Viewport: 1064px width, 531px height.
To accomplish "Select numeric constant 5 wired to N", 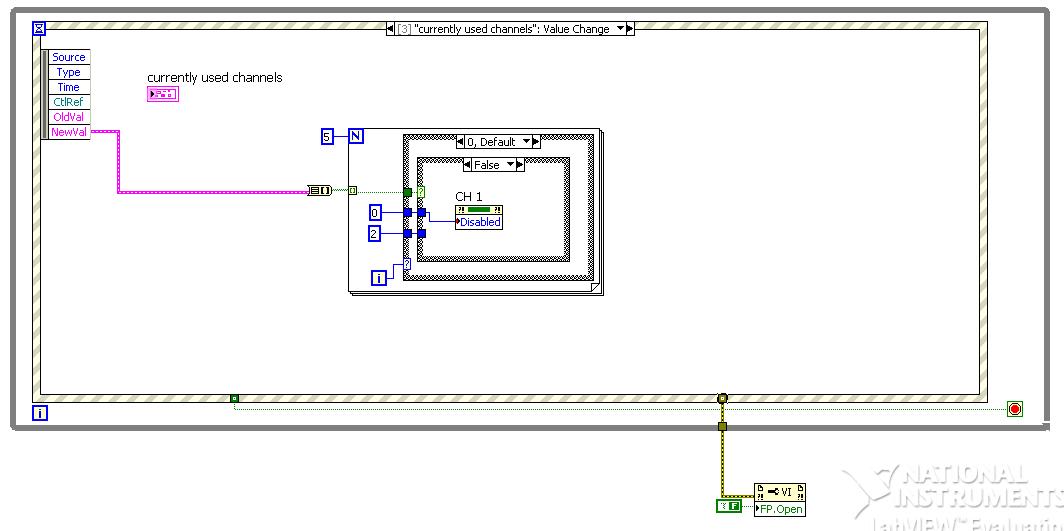I will (x=327, y=137).
